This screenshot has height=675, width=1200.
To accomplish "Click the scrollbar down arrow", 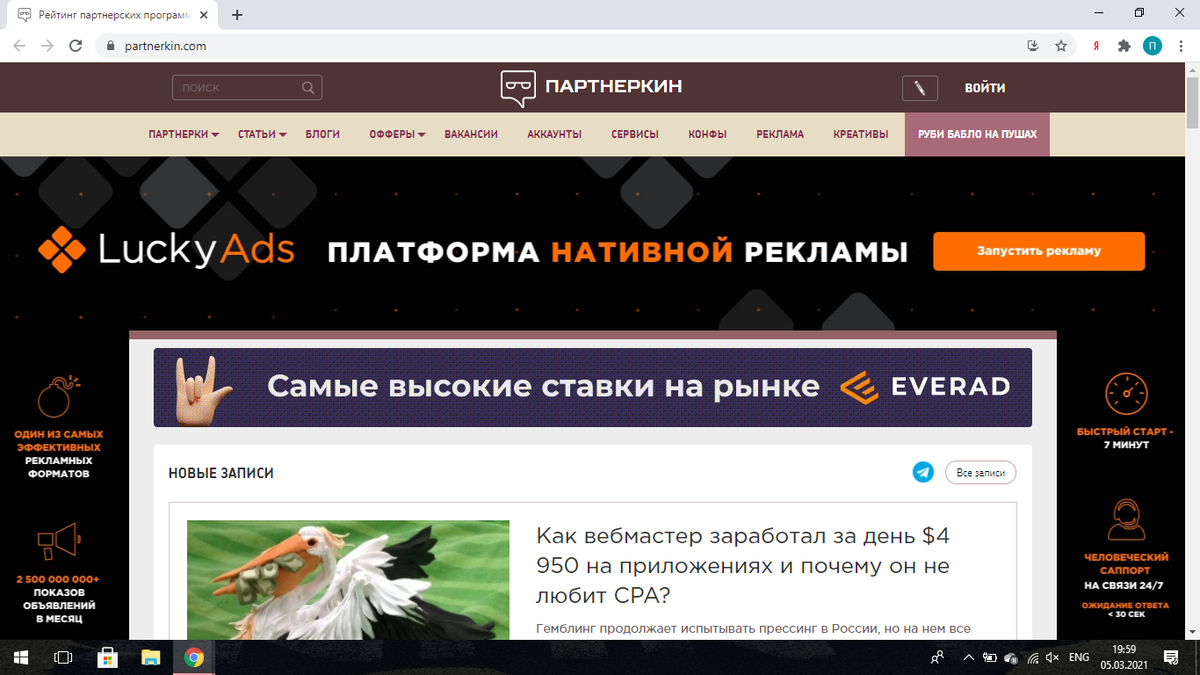I will coord(1191,631).
